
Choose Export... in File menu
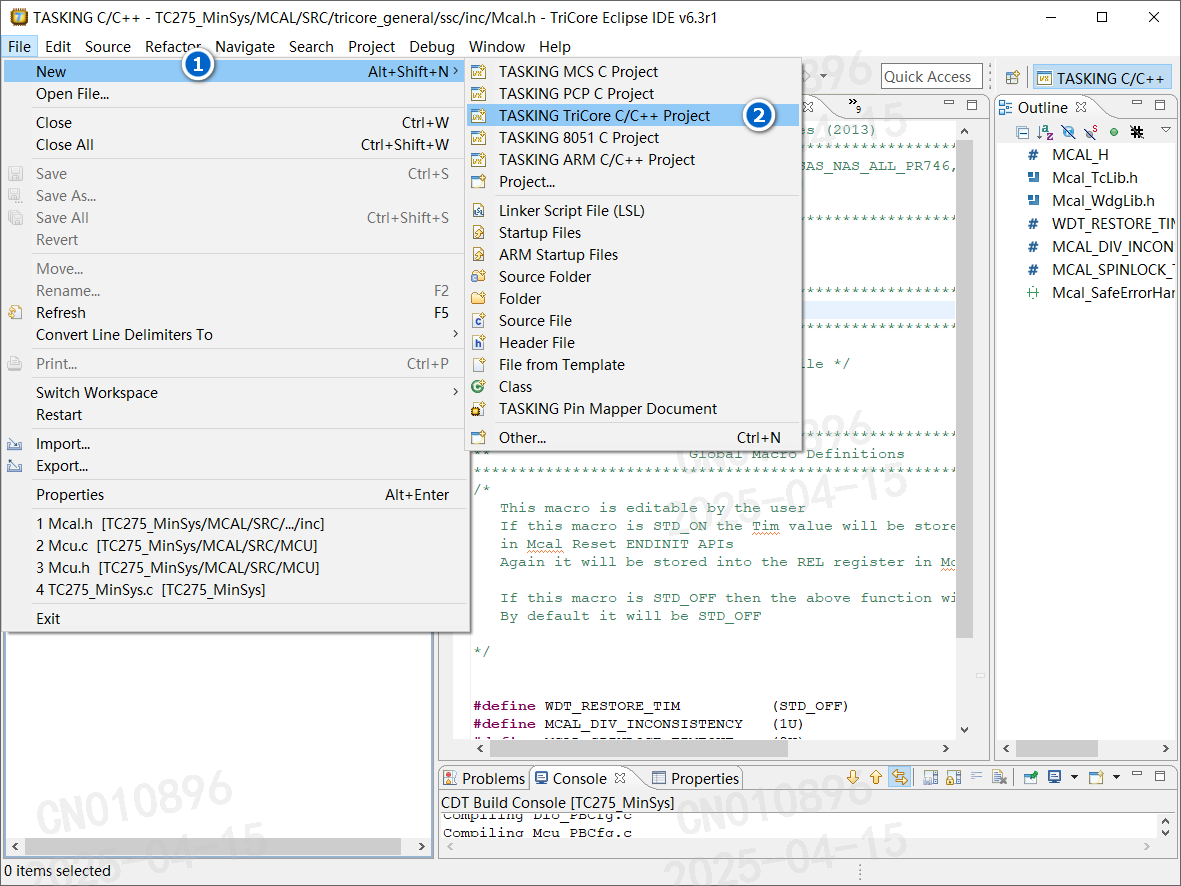coord(235,466)
